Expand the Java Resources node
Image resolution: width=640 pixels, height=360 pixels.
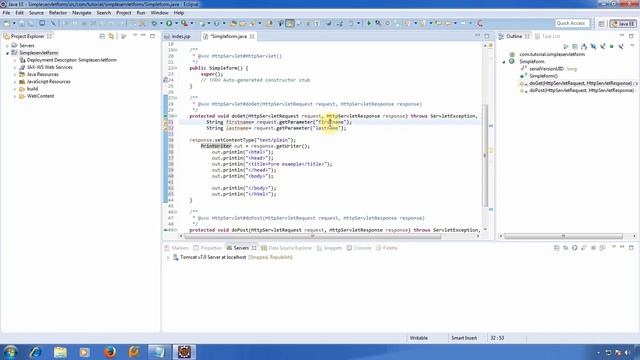[15, 75]
